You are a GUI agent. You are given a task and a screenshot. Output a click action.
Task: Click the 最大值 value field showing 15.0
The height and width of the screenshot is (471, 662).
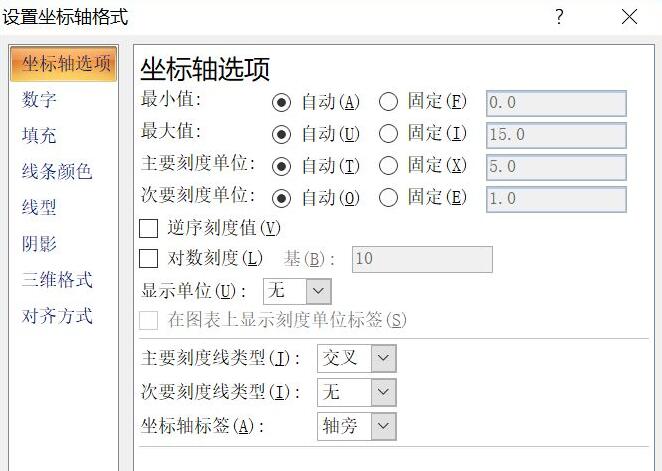coord(556,135)
